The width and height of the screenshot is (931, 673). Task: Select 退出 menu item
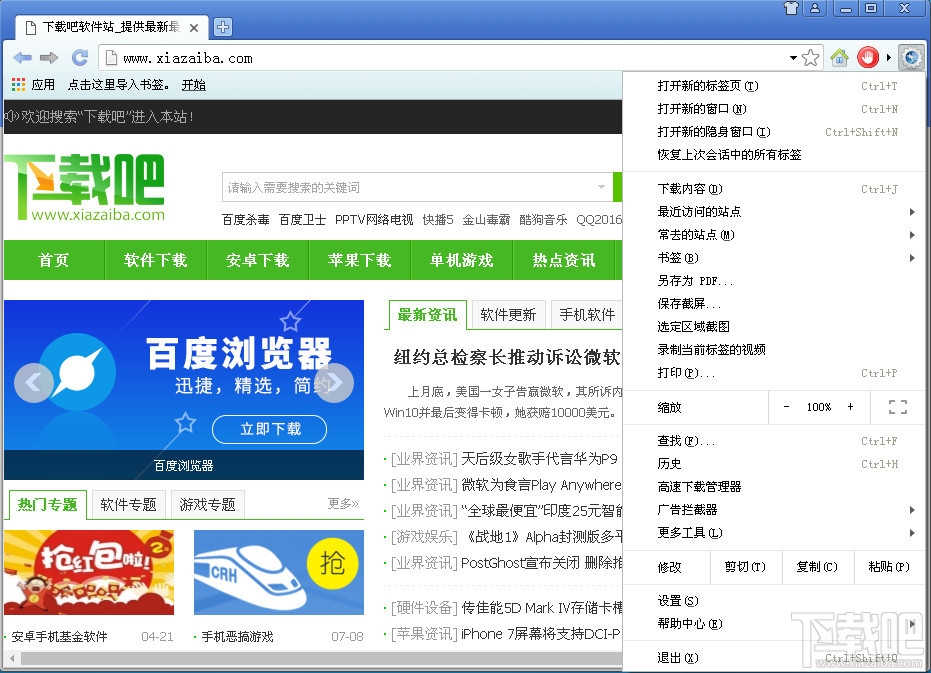(x=774, y=658)
